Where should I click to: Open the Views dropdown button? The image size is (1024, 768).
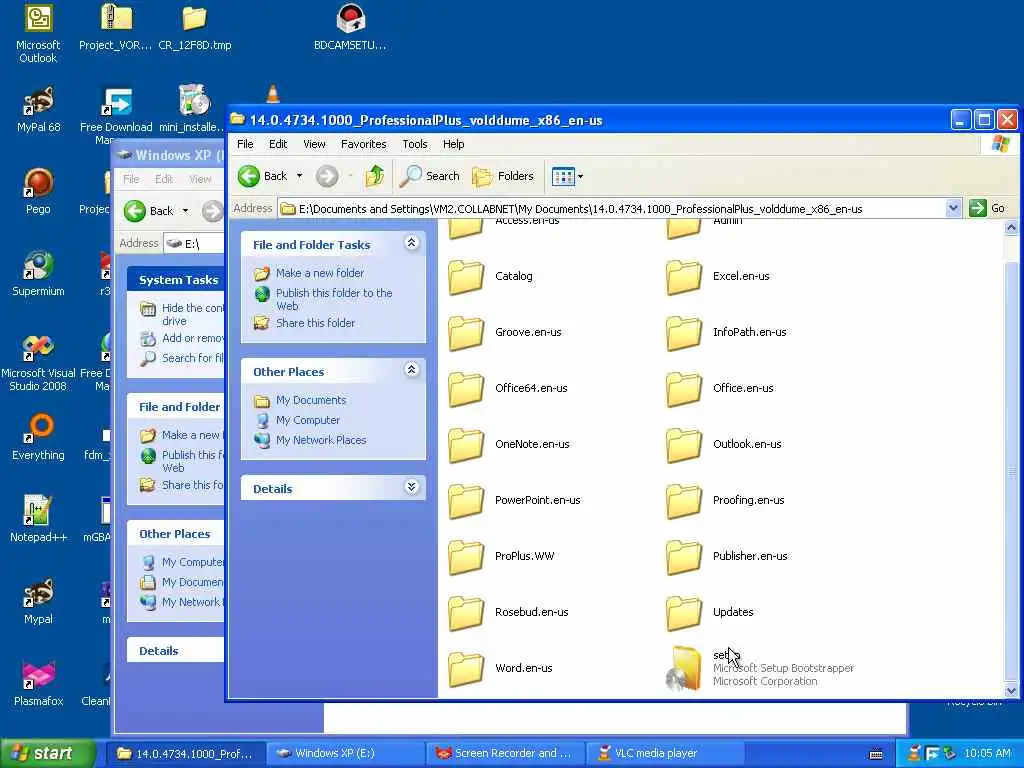tap(567, 176)
